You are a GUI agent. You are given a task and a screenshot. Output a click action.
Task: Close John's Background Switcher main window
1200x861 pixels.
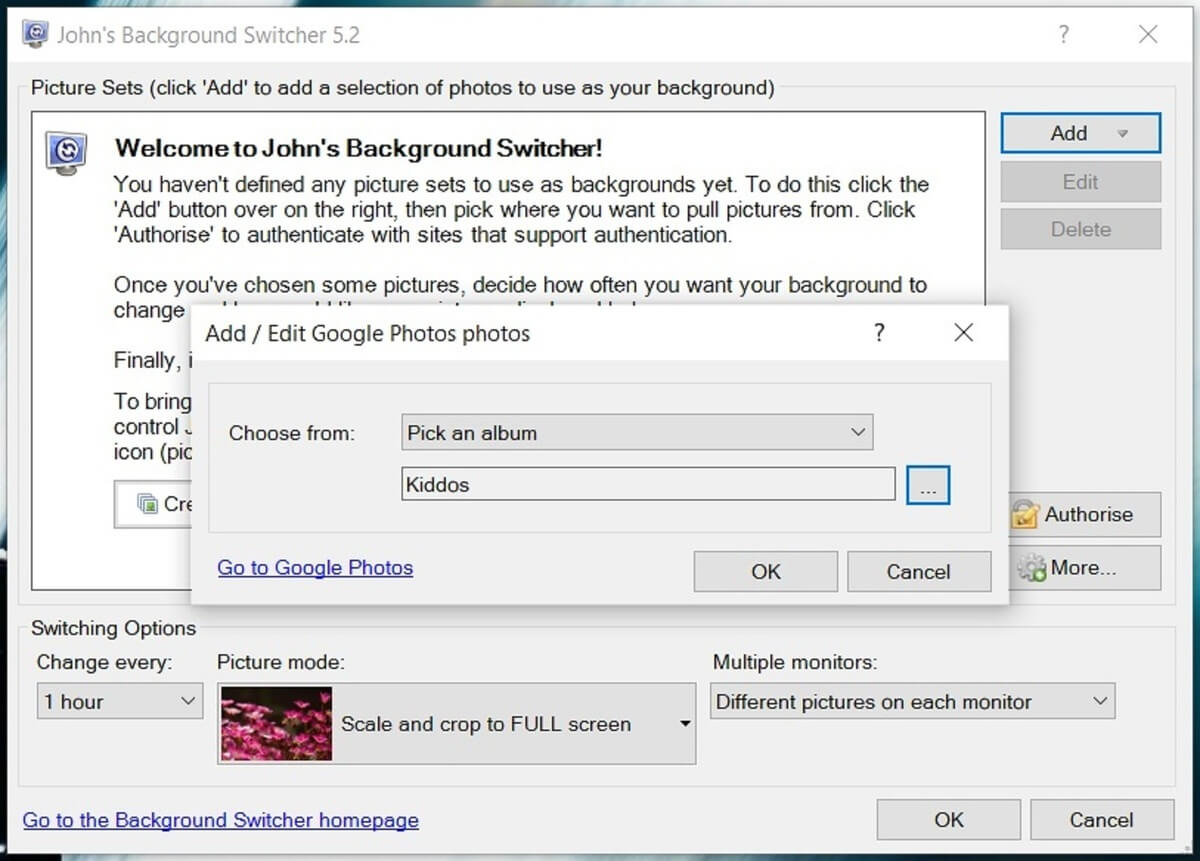coord(1148,35)
